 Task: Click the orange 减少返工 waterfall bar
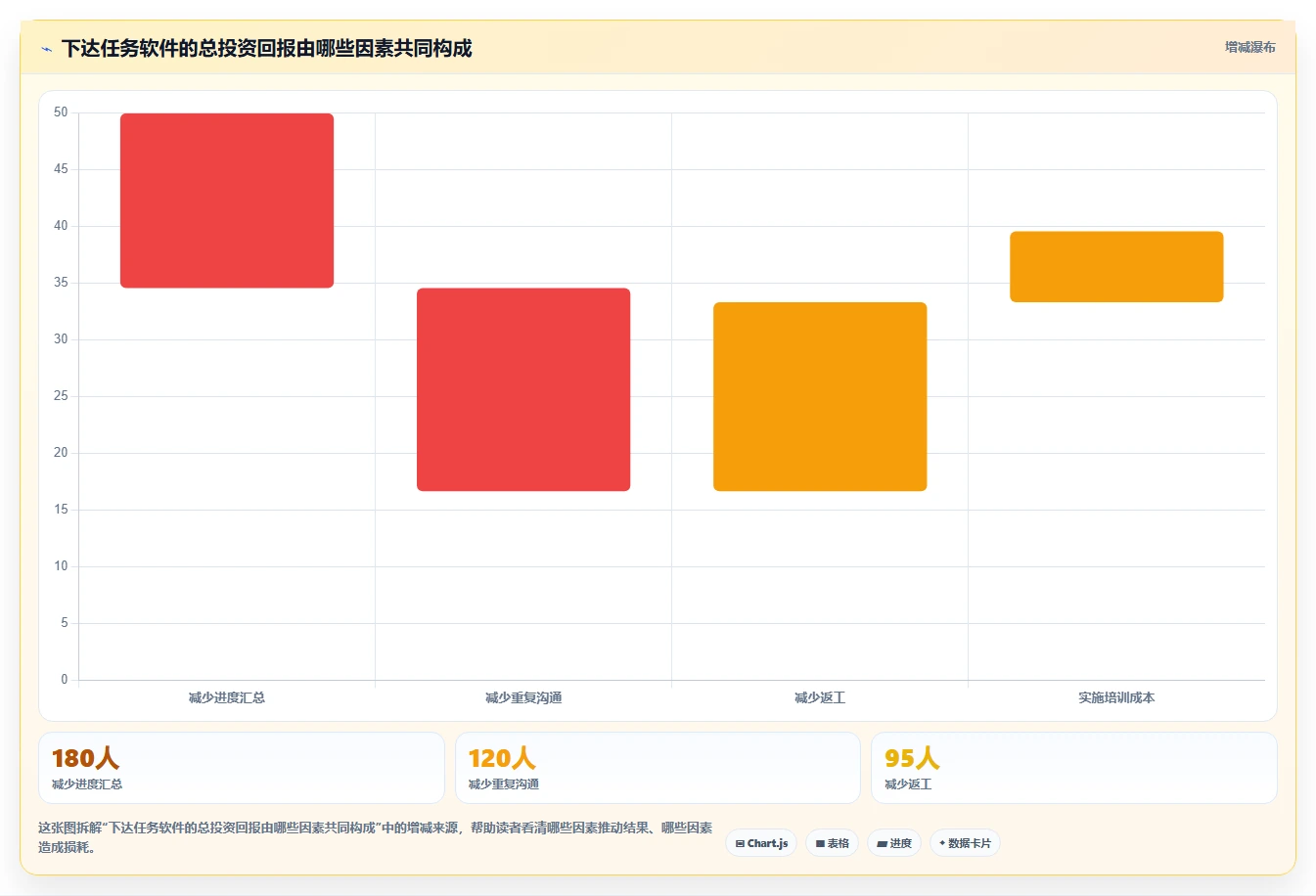coord(820,396)
